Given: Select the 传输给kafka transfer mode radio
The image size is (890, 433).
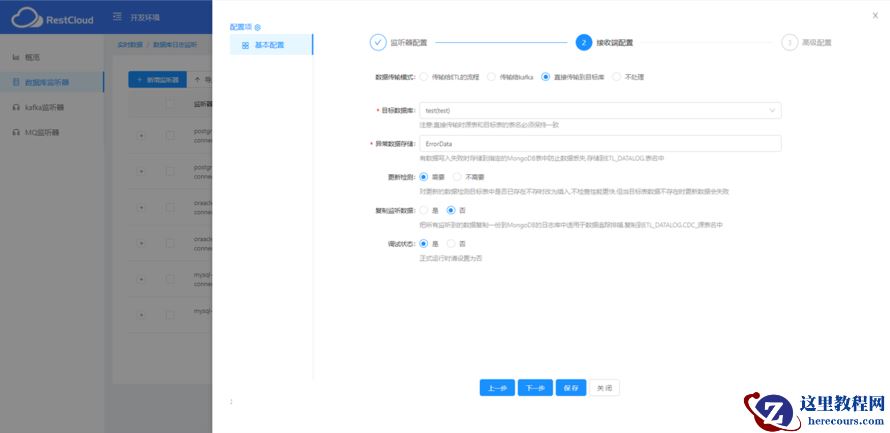Looking at the screenshot, I should tap(492, 77).
